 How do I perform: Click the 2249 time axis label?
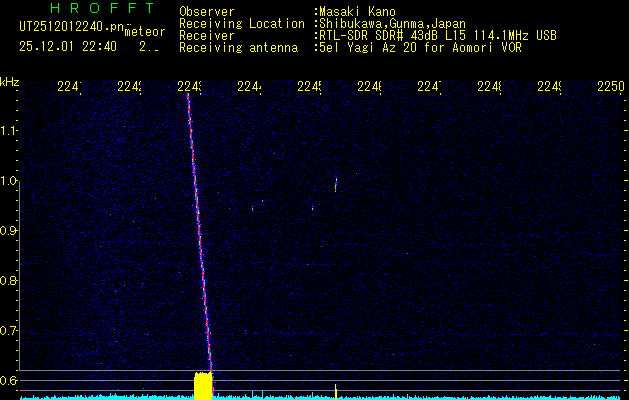click(549, 86)
